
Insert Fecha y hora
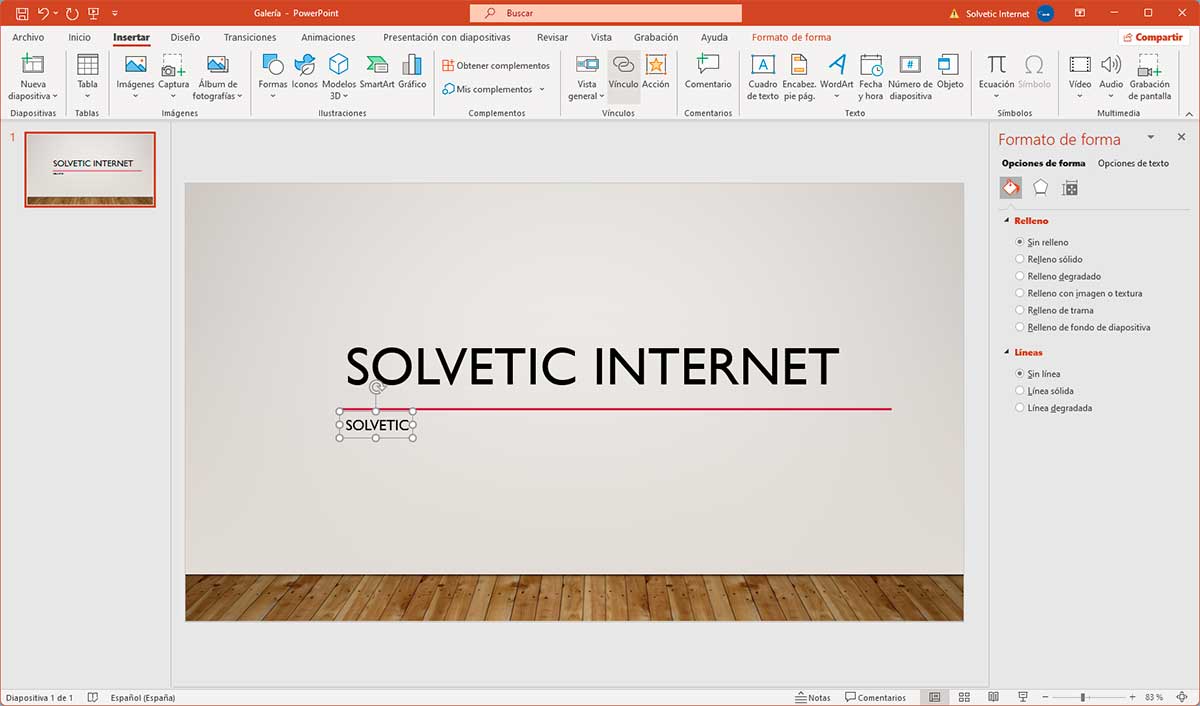(x=871, y=77)
